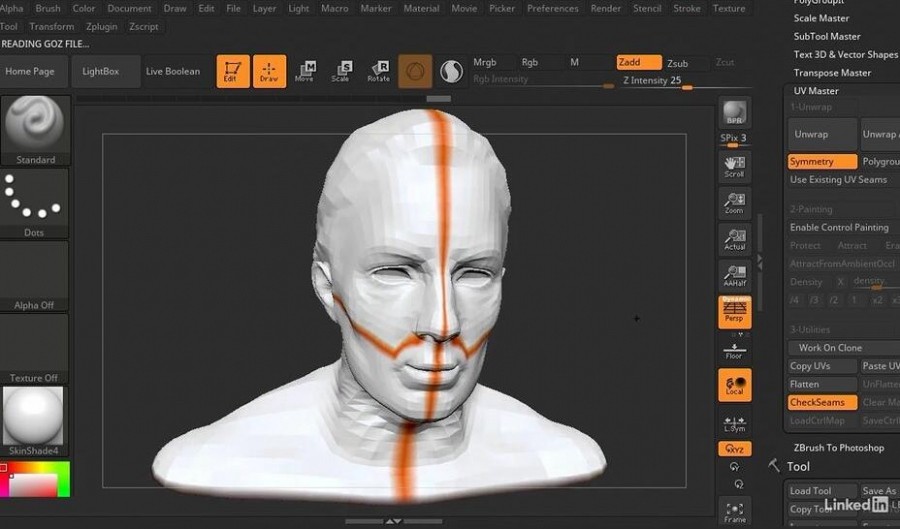Viewport: 900px width, 529px height.
Task: Open the Standard brush thumbnail
Action: pos(35,131)
